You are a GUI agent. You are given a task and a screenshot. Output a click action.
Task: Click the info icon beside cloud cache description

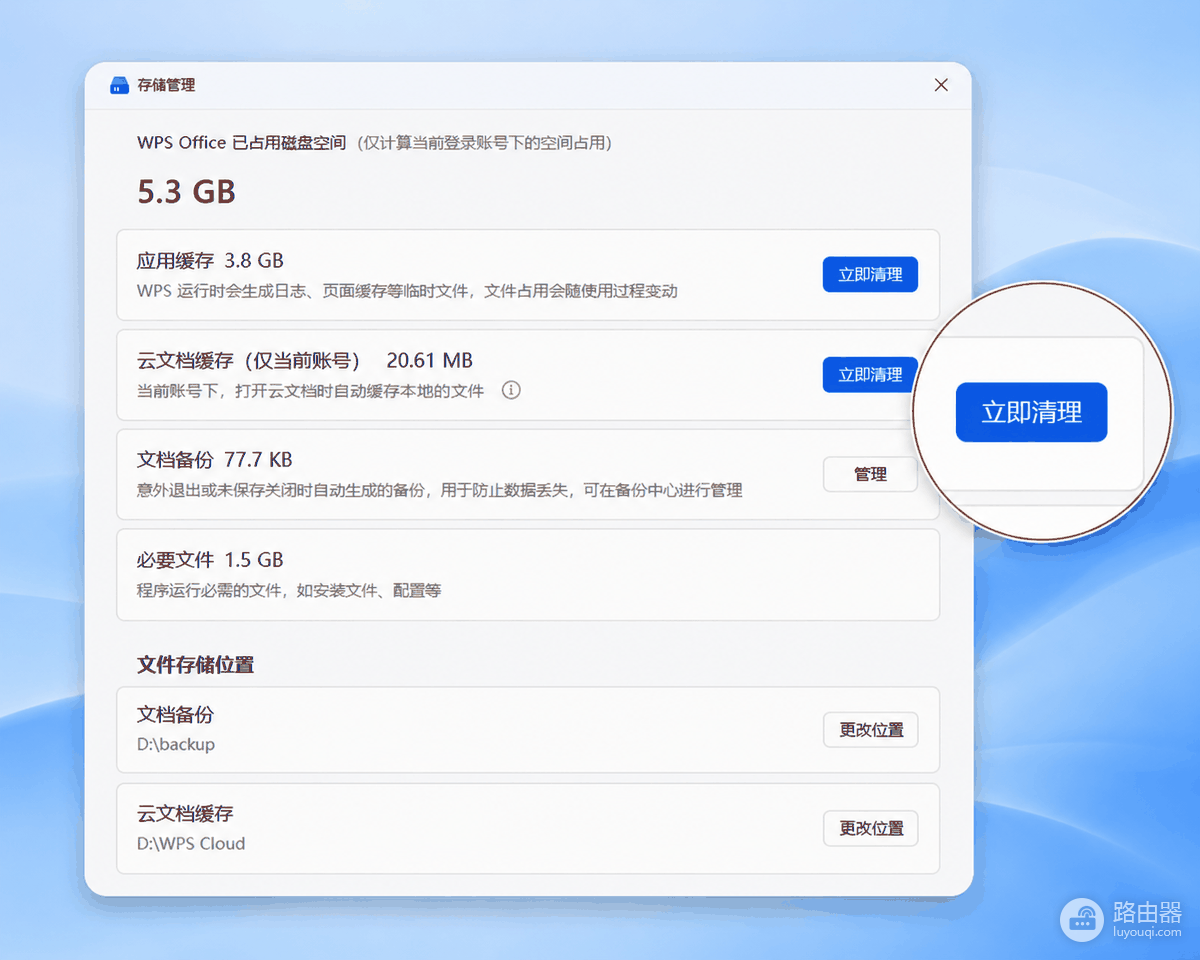[511, 390]
